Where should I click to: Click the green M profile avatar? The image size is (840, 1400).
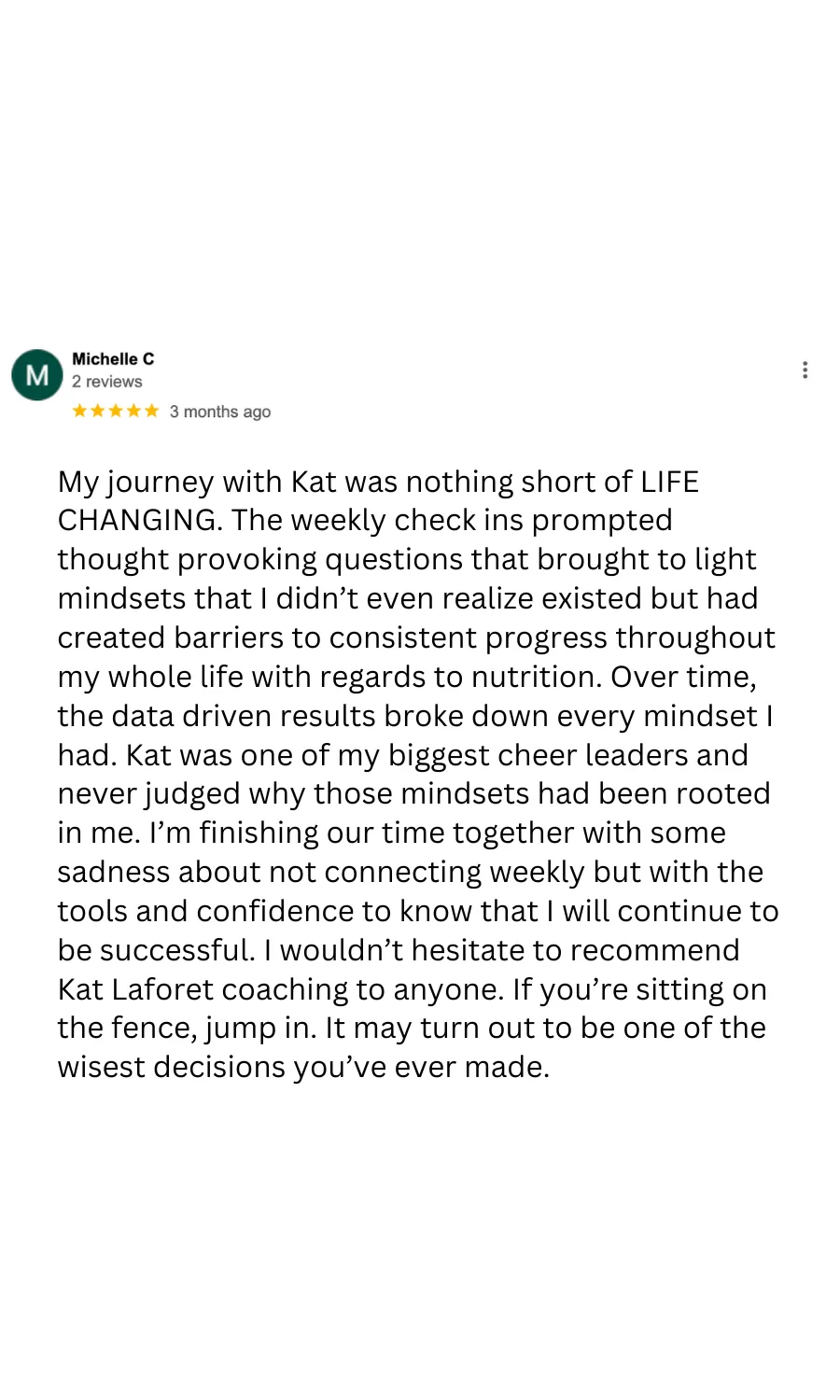pyautogui.click(x=37, y=375)
